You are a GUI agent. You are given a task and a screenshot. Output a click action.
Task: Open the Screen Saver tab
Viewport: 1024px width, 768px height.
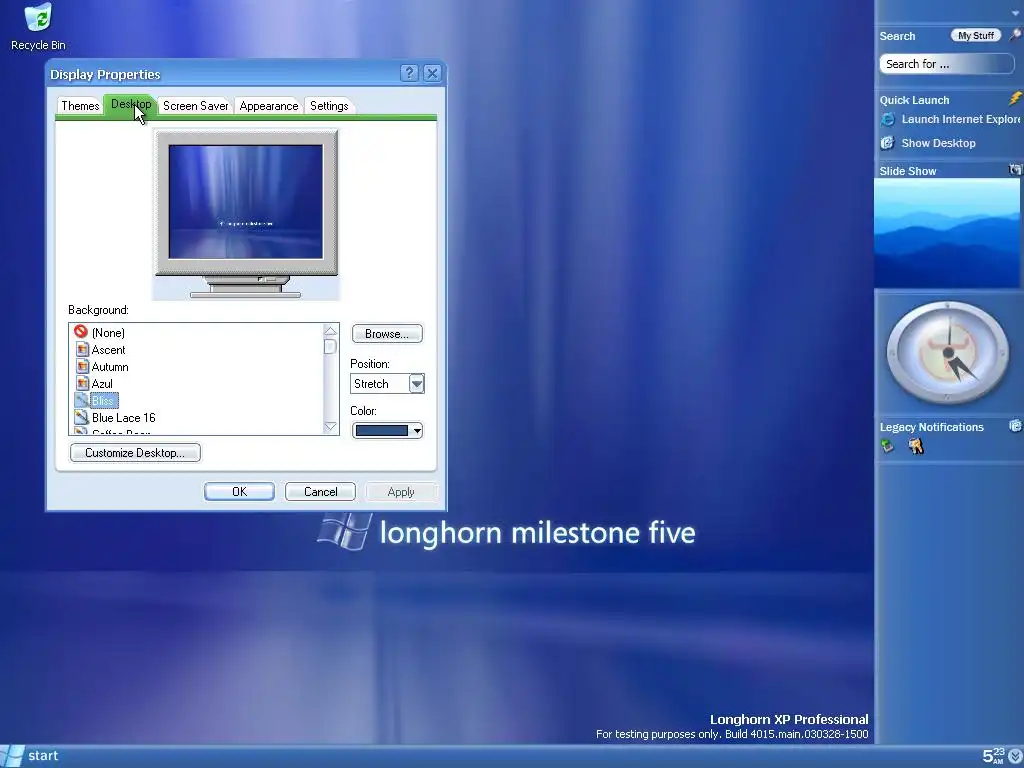(195, 106)
